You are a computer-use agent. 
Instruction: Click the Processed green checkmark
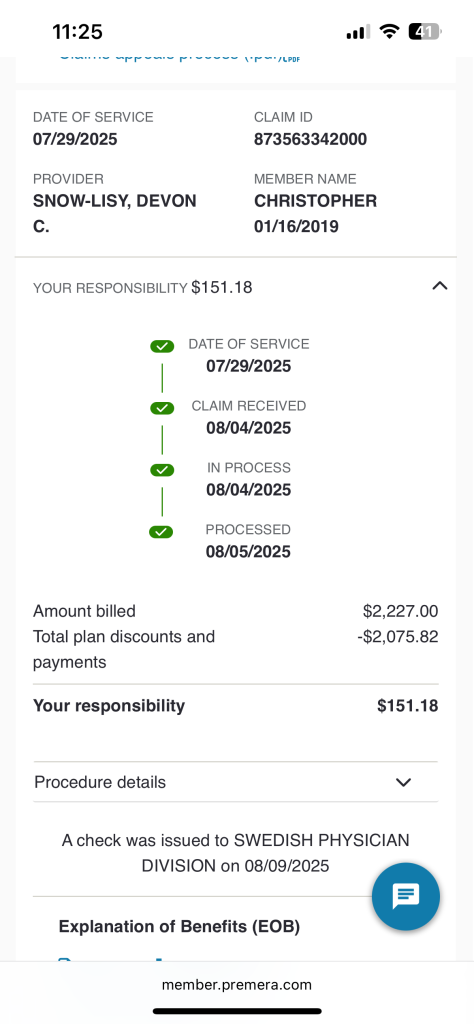coord(162,532)
